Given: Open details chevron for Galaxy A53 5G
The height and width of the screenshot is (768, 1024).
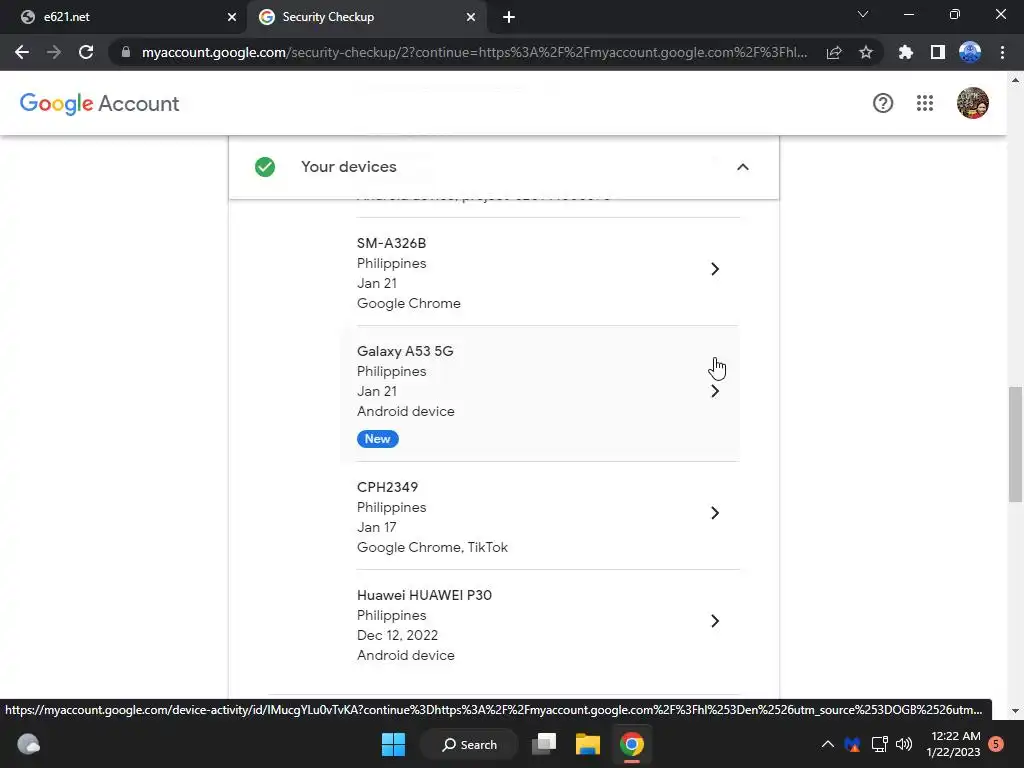Looking at the screenshot, I should 715,391.
